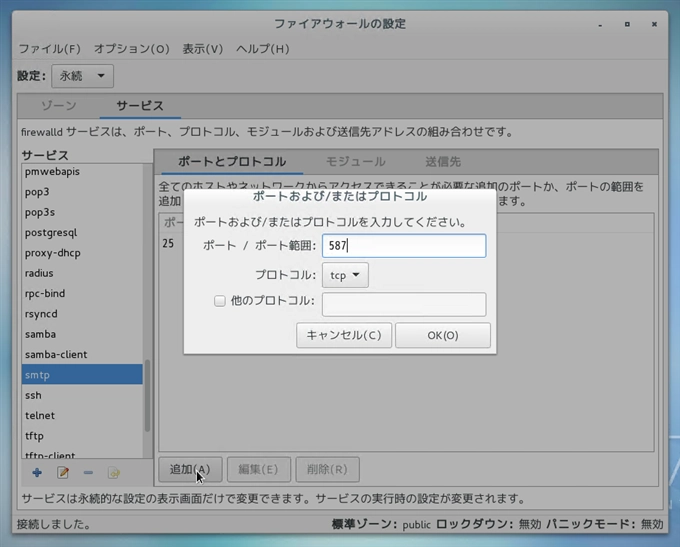Select postgresql in the services list
680x547 pixels.
[82, 233]
